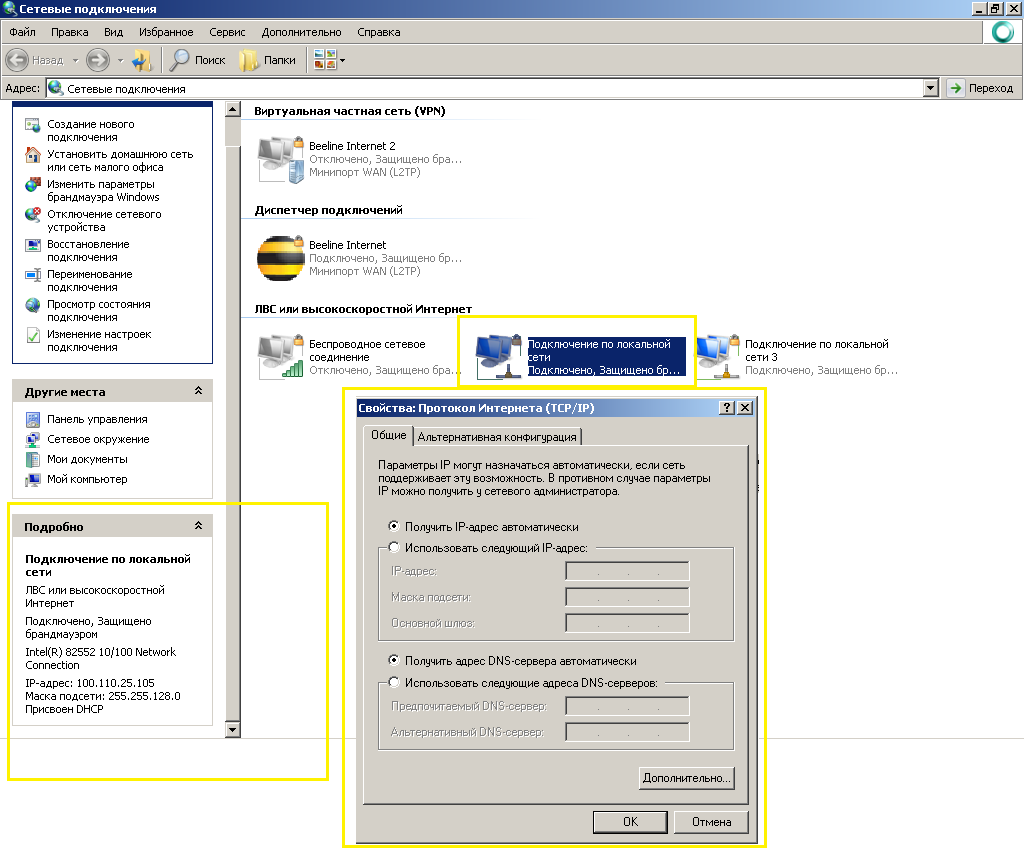Screen dimensions: 1024x851
Task: Click the Forward navigation arrow icon
Action: [x=97, y=60]
